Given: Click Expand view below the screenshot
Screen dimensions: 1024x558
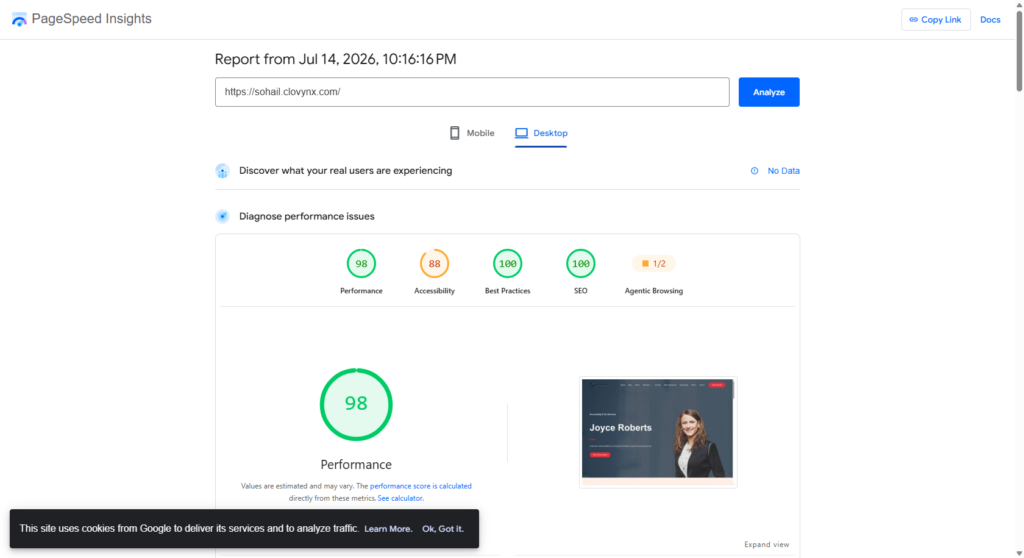Looking at the screenshot, I should [767, 545].
